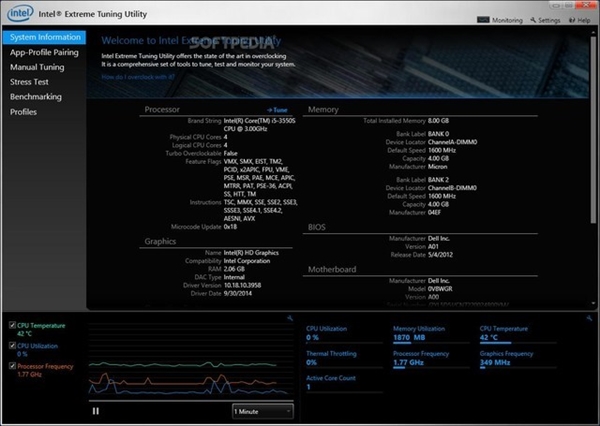Viewport: 600px width, 426px height.
Task: Select the Profiles sidebar item
Action: 23,112
